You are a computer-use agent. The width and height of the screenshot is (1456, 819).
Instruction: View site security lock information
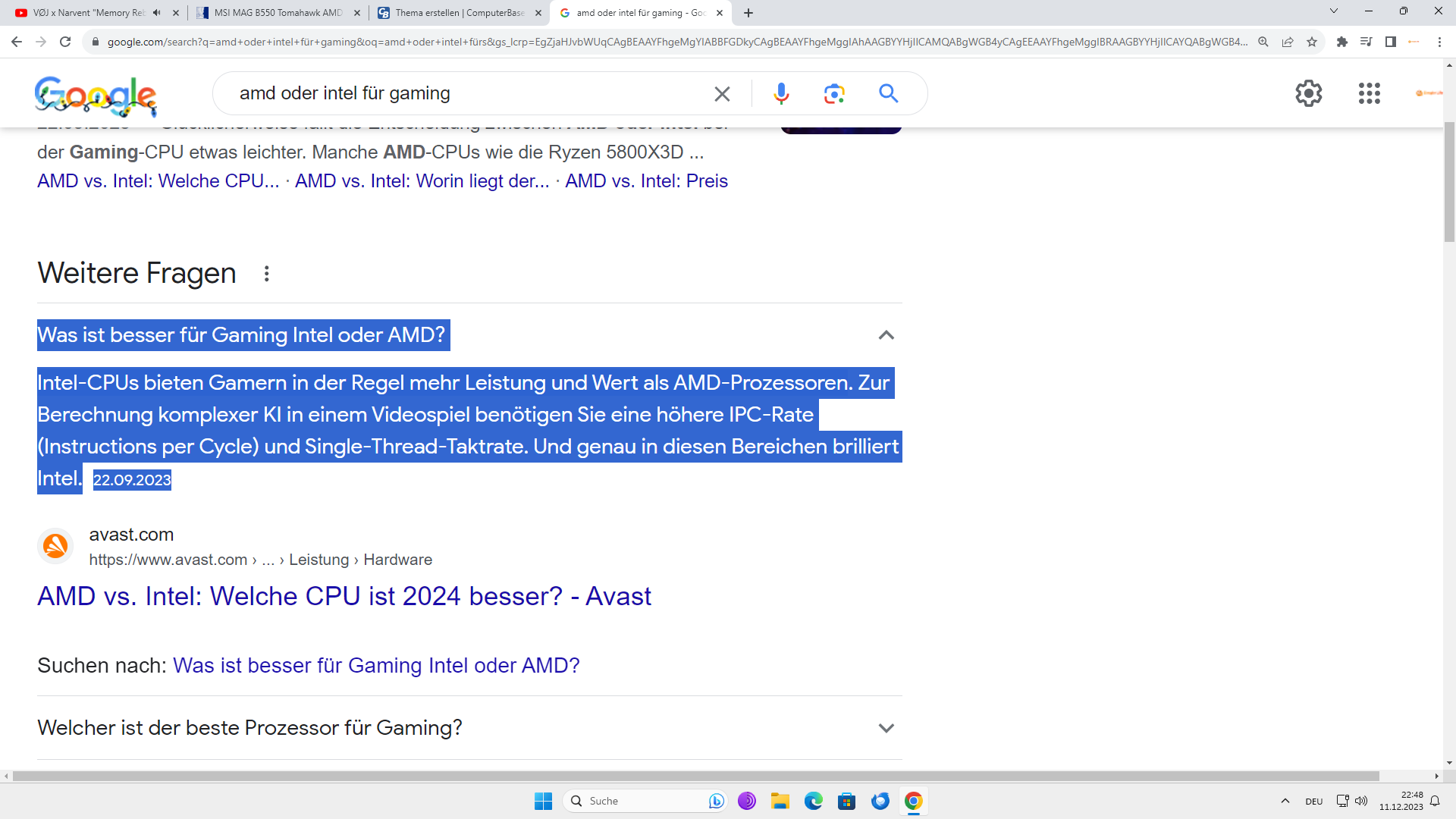95,42
